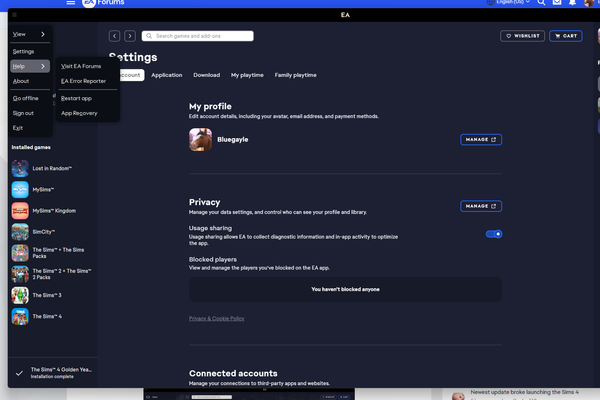Open the Privacy & Cookie Policy link
This screenshot has width=600, height=400.
217,318
